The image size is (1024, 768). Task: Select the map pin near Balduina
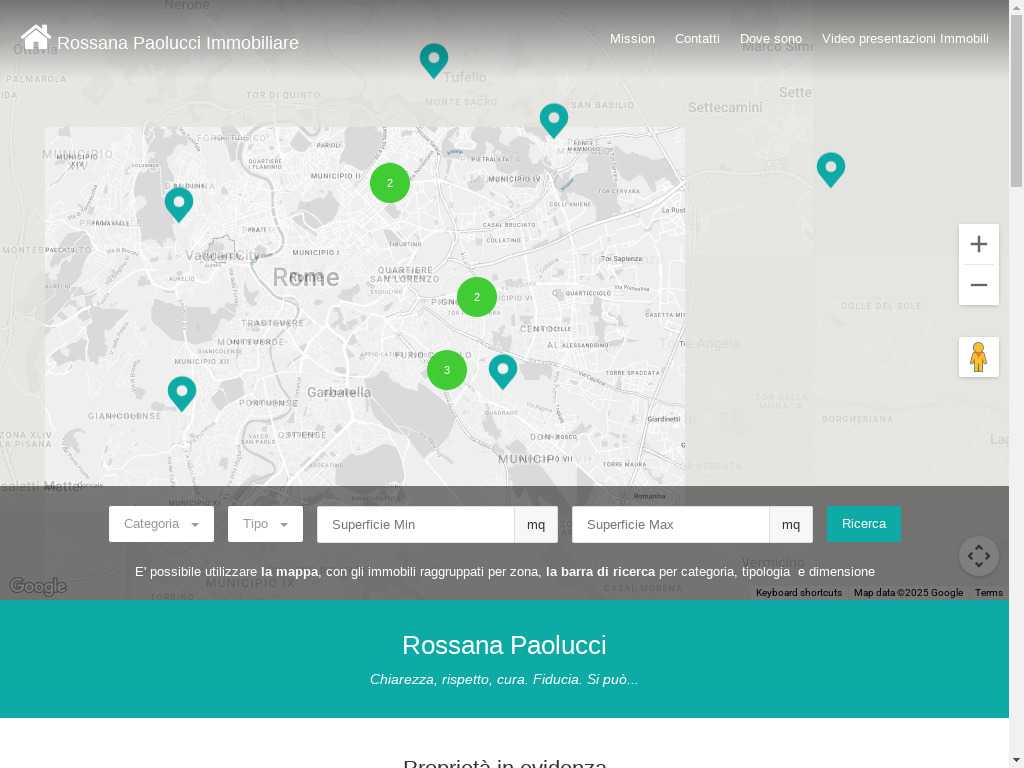click(x=179, y=205)
